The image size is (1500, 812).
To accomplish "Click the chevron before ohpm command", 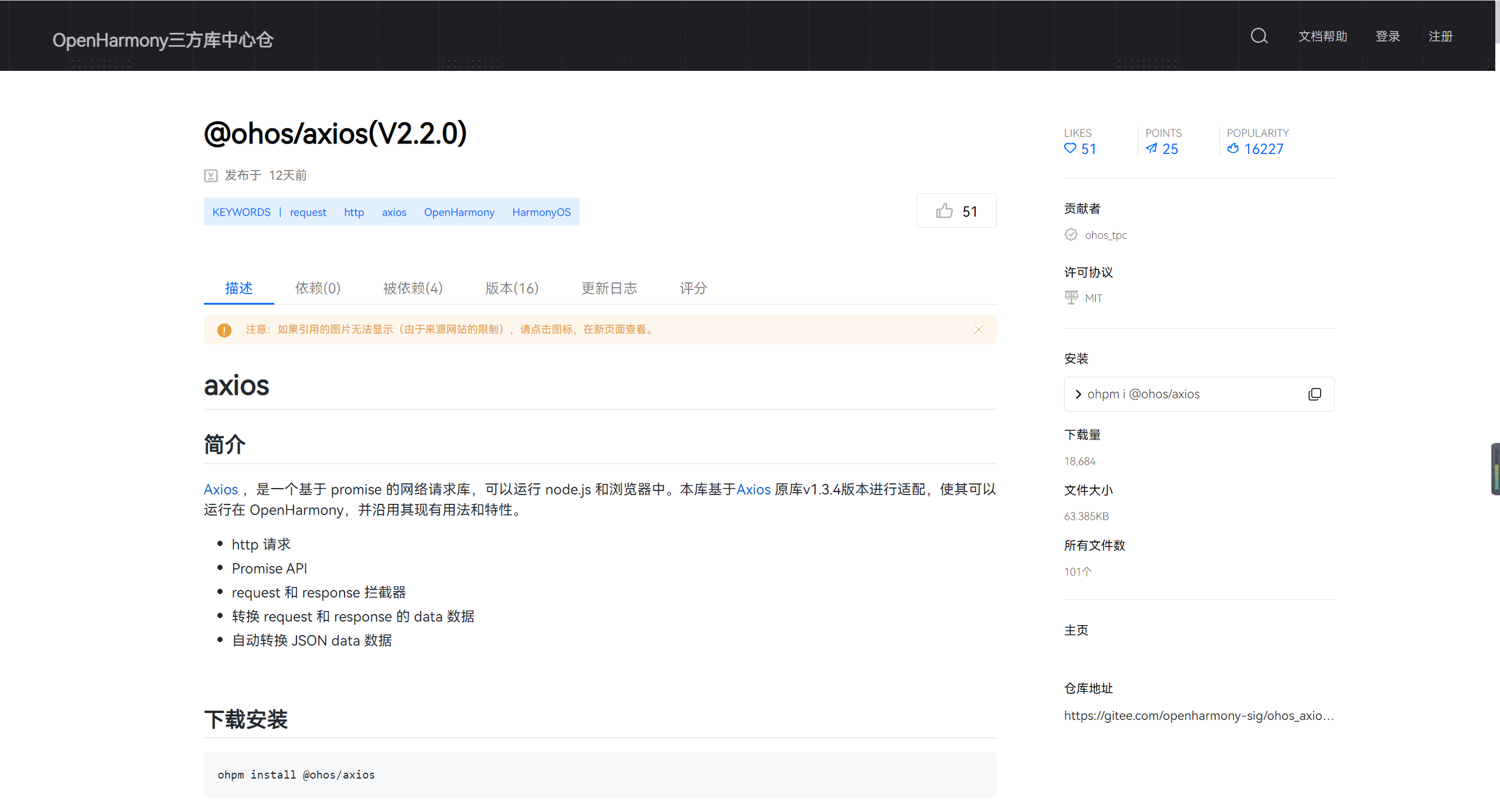I will coord(1078,394).
